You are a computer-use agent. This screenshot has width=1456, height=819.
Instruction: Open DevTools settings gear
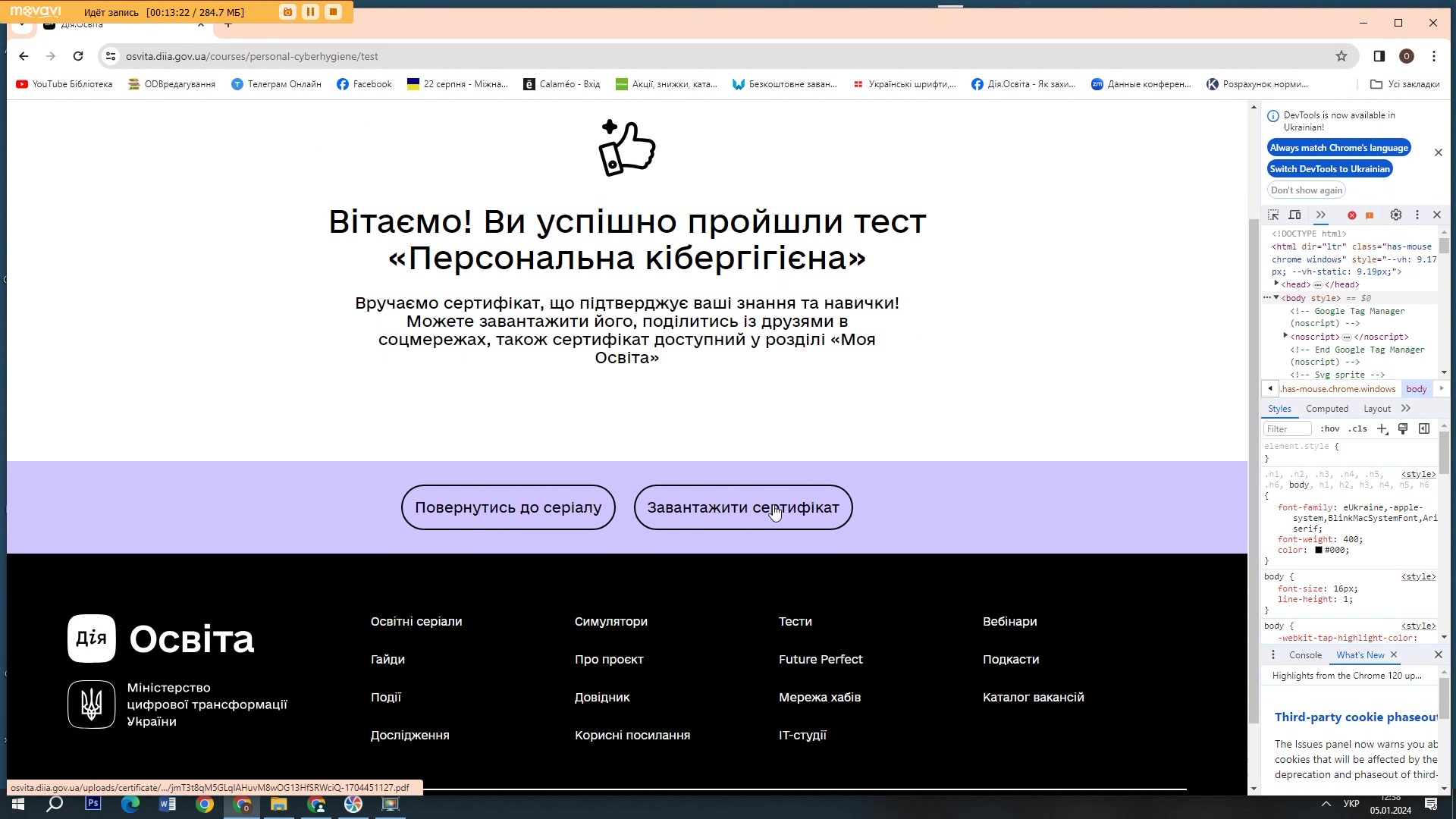pos(1396,215)
